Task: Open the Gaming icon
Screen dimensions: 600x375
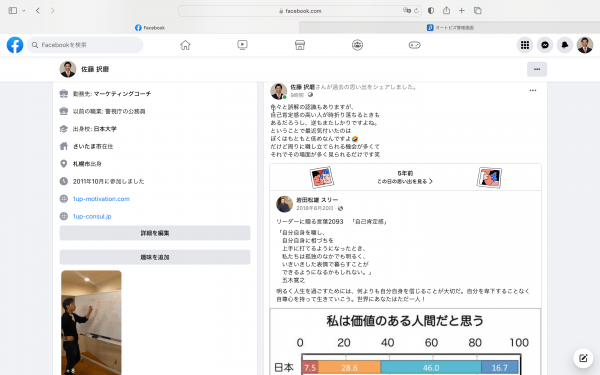Action: click(x=414, y=45)
